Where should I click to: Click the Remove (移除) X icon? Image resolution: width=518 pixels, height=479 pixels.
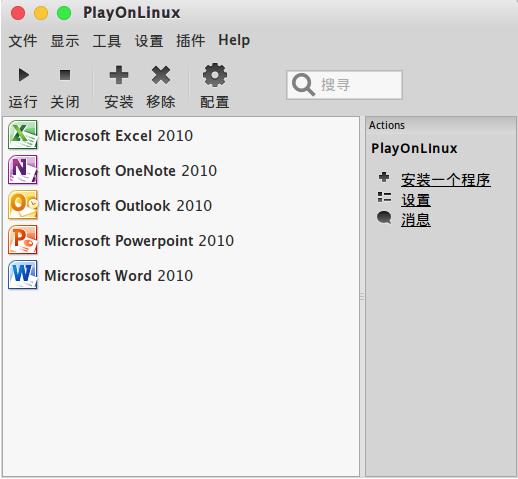(x=161, y=75)
